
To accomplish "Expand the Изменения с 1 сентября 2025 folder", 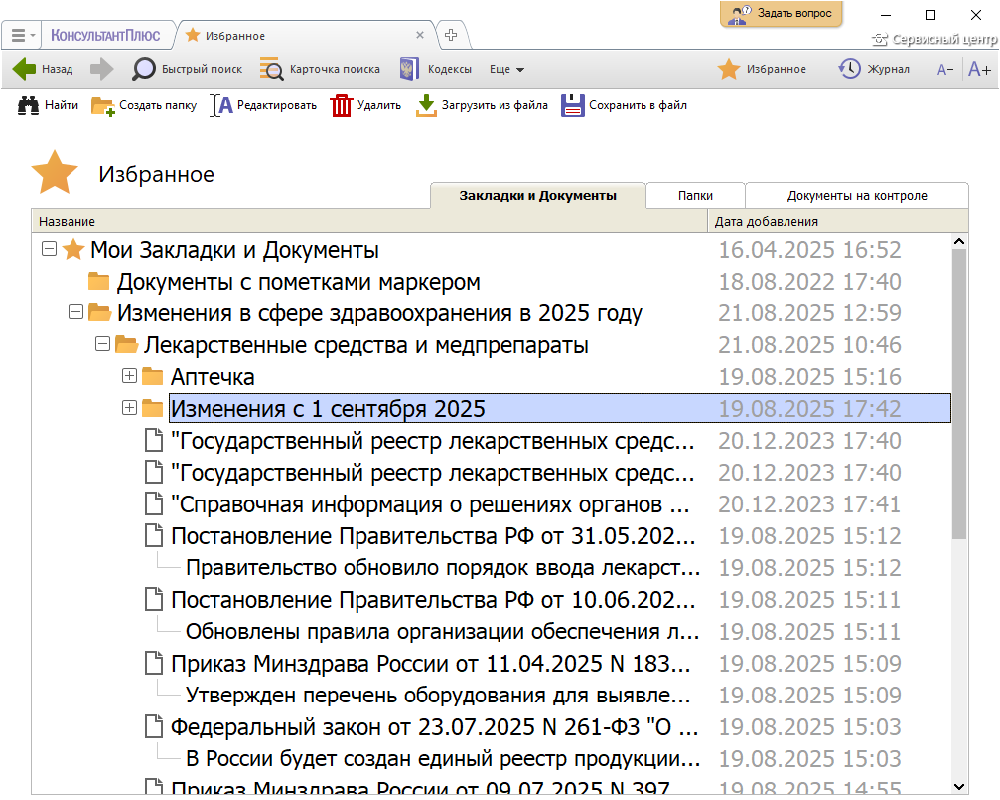I will [128, 408].
